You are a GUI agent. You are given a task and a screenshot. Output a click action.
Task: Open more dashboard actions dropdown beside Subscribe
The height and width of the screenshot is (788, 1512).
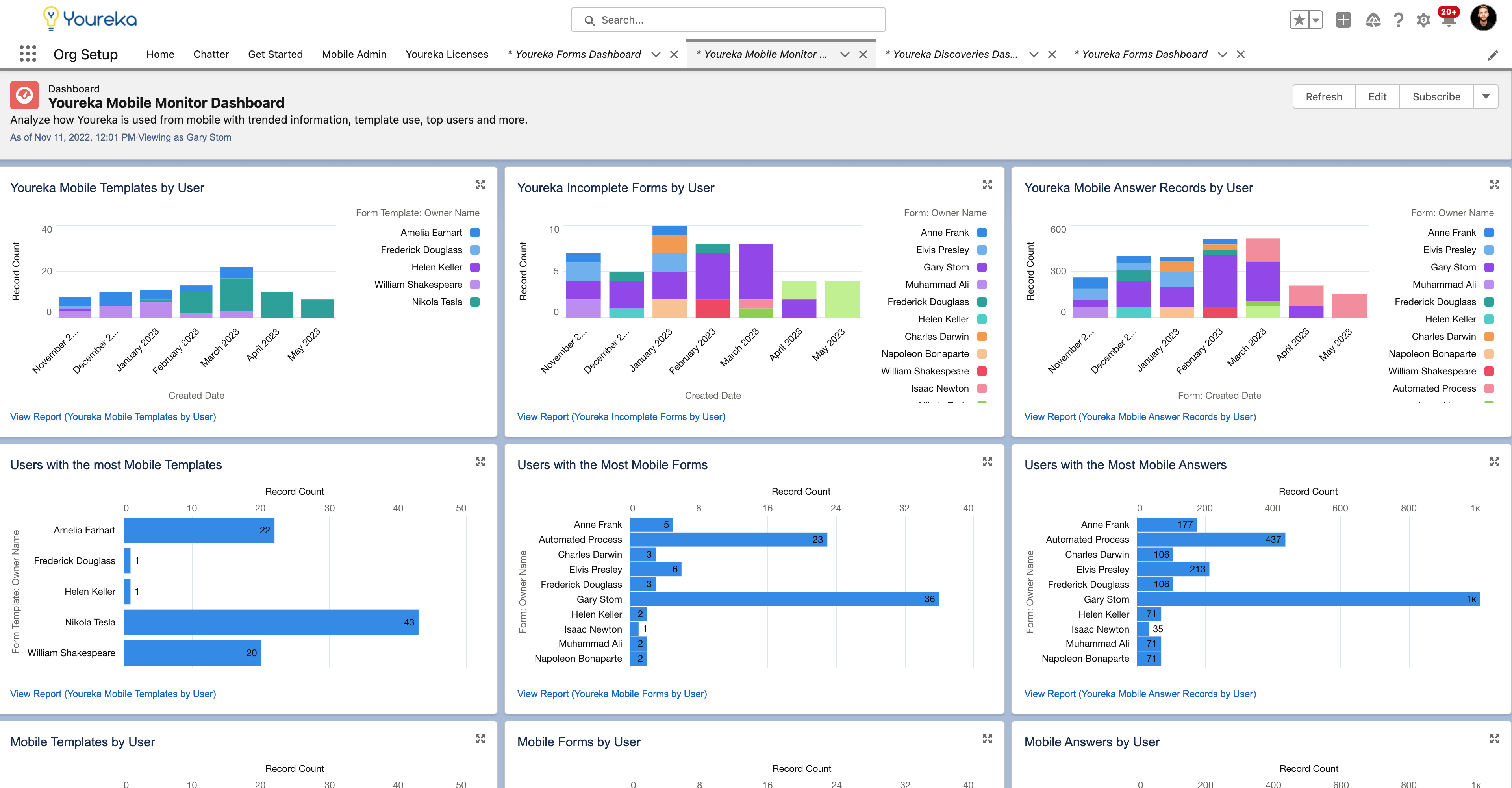point(1486,97)
